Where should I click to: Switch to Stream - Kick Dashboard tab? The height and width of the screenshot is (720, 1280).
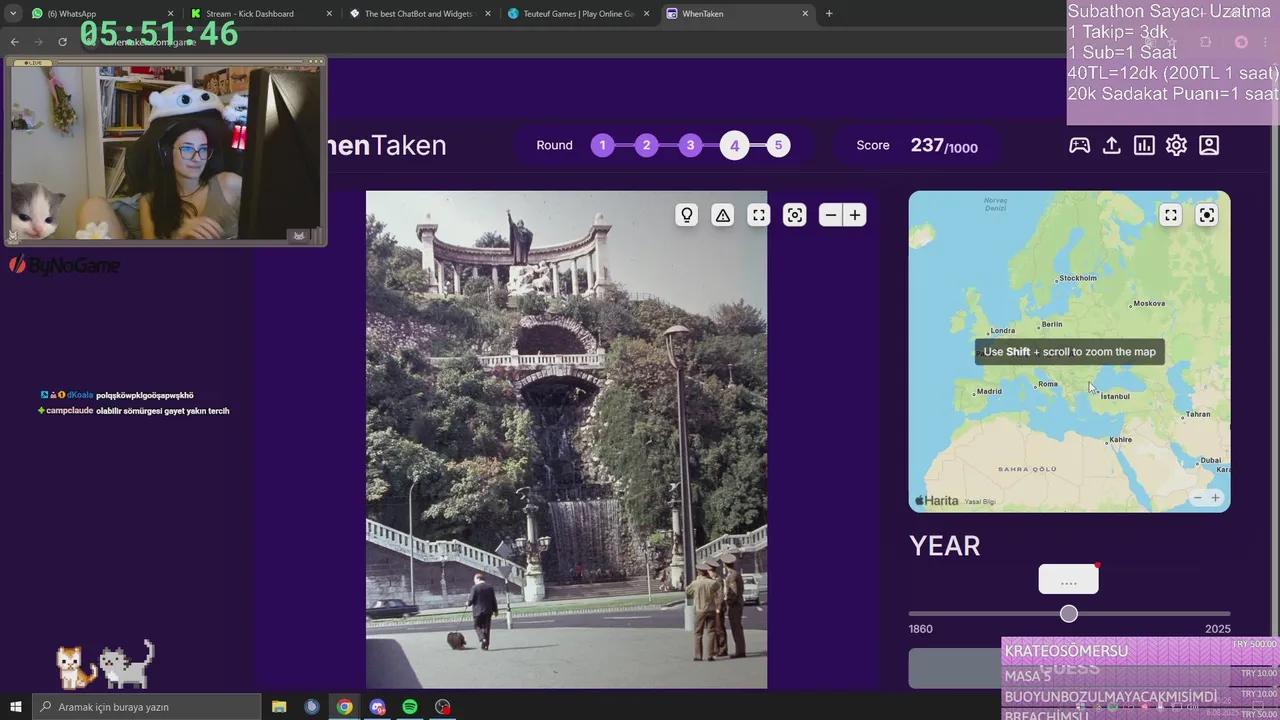pyautogui.click(x=262, y=14)
